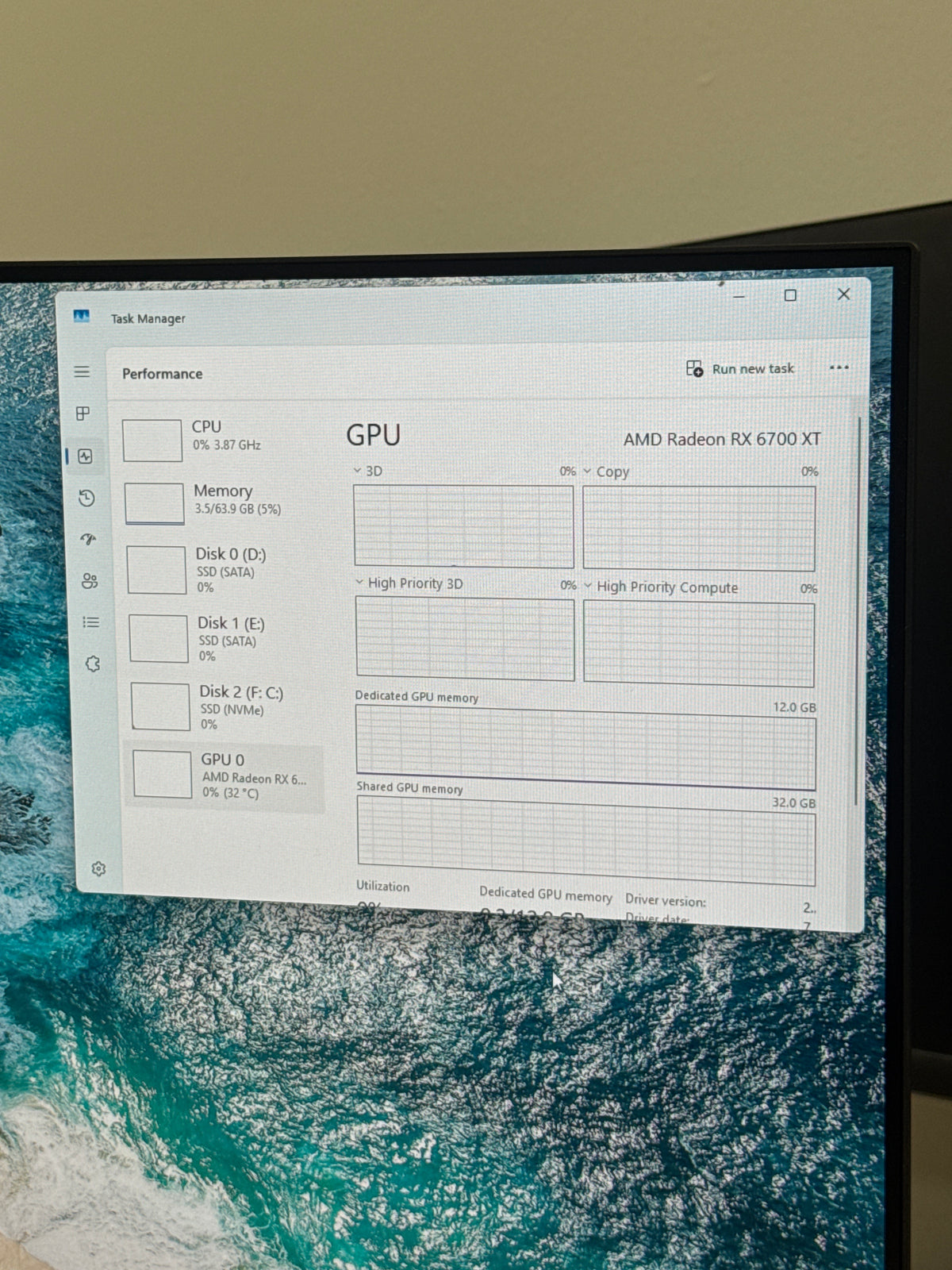The width and height of the screenshot is (952, 1270).
Task: Click the SSD (NVMe) text under Disk 2
Action: 232,710
